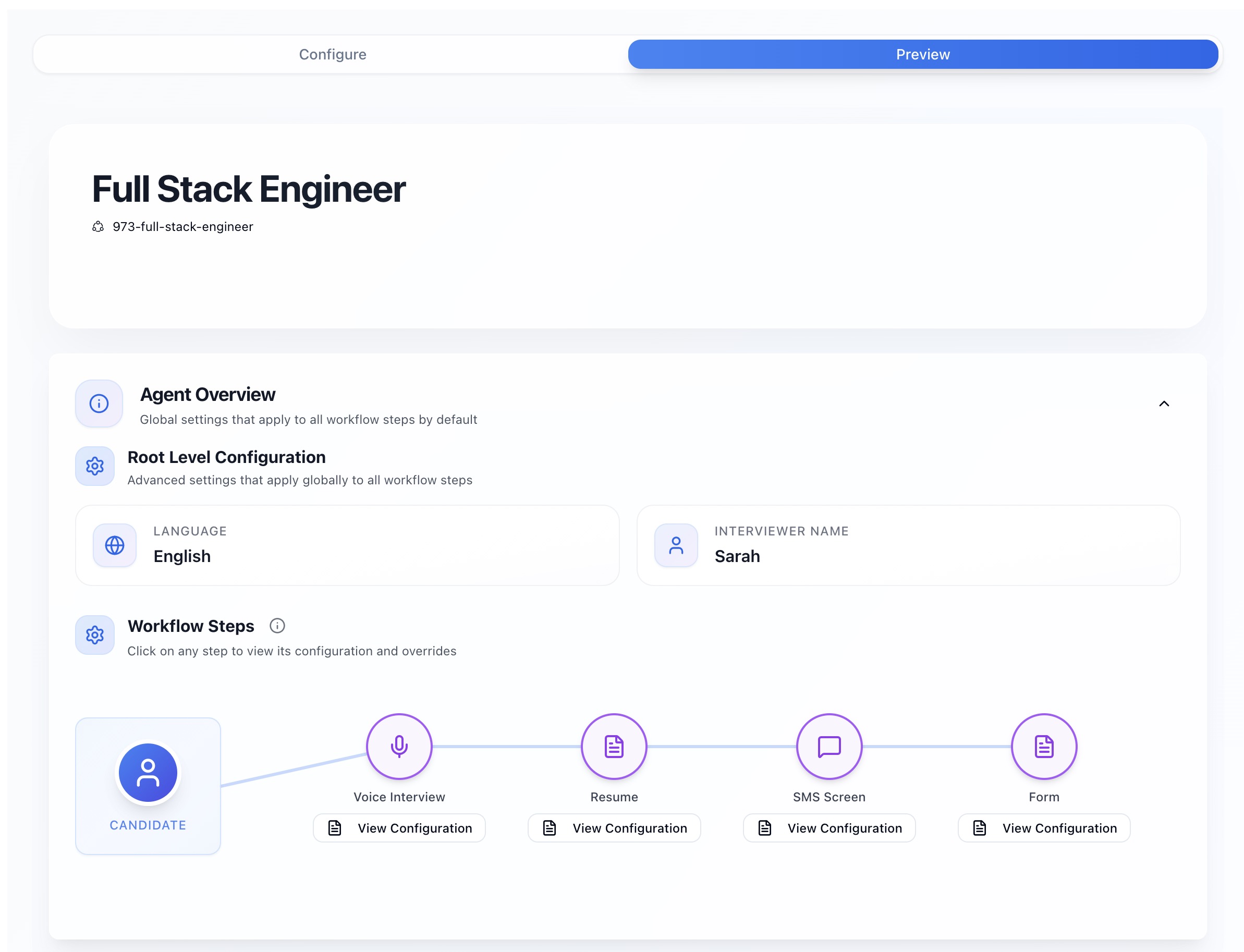The height and width of the screenshot is (952, 1244).
Task: Click the Agent Overview info icon
Action: [x=99, y=404]
